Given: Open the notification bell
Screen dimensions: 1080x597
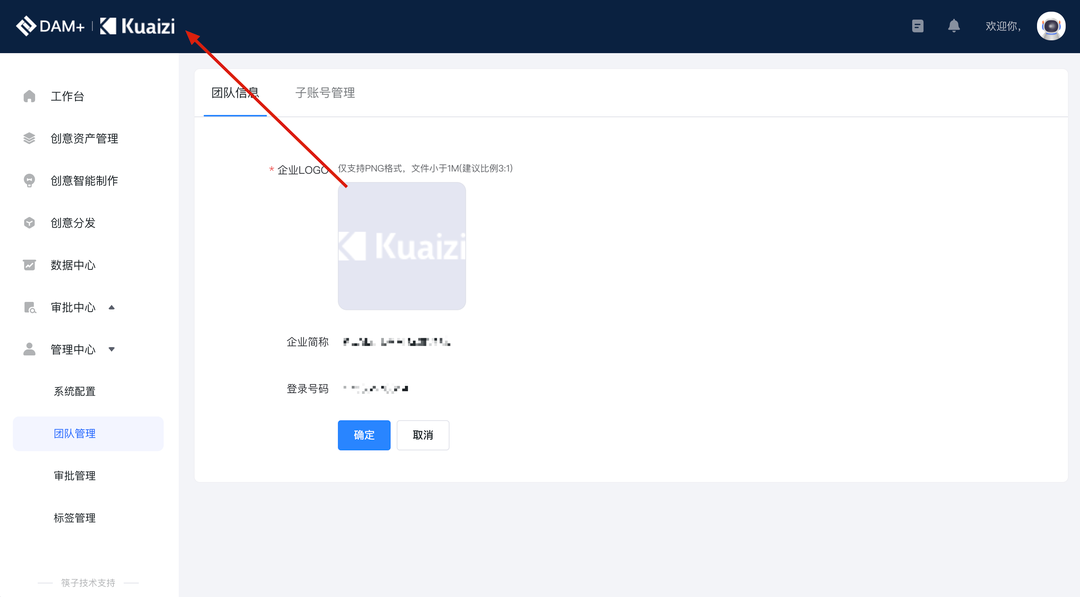Looking at the screenshot, I should pyautogui.click(x=953, y=26).
